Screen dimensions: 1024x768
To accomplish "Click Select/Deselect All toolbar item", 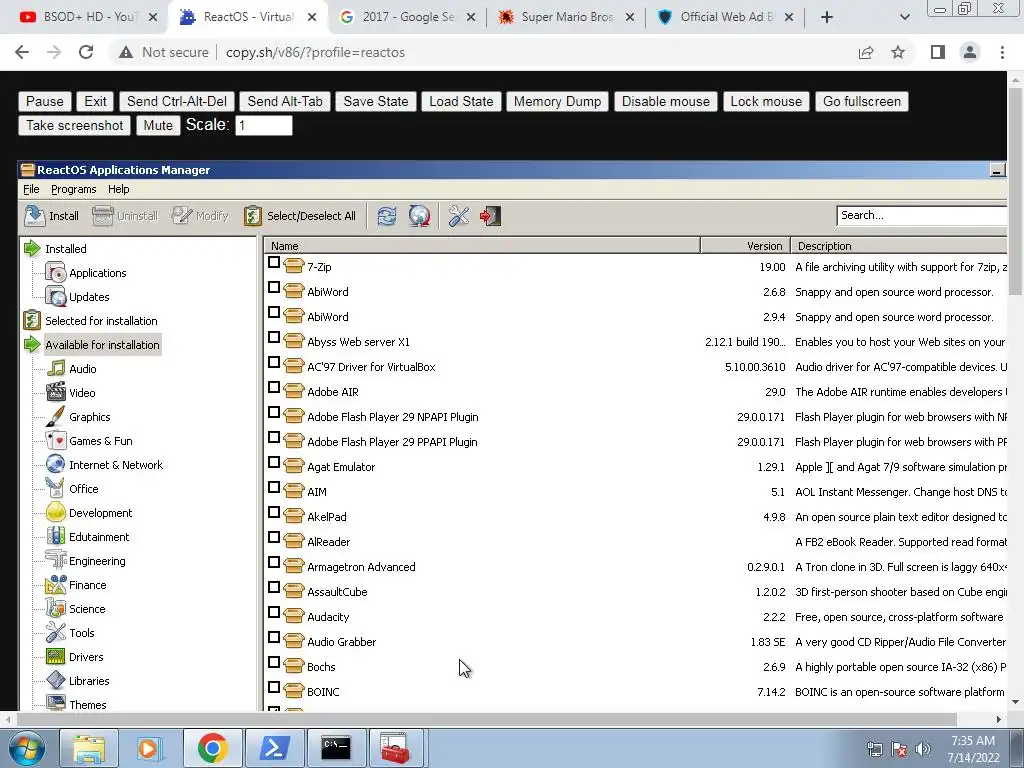I will point(300,216).
